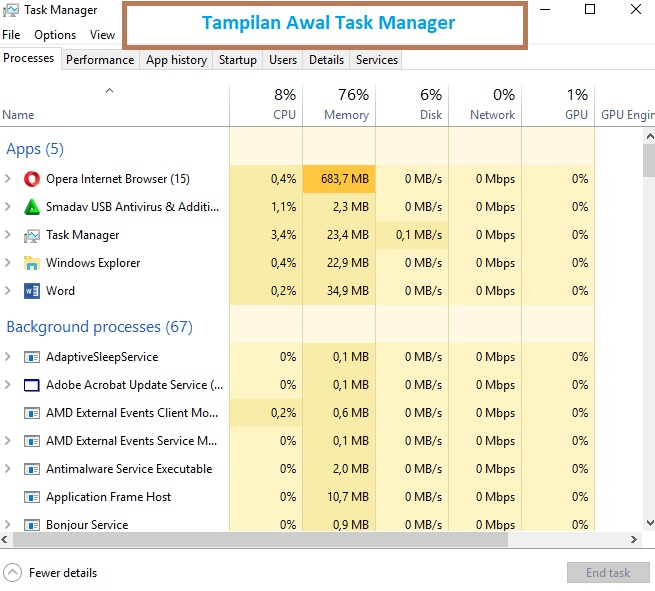Screen dimensions: 655x591
Task: Click the vertical scrollbar down arrow
Action: (x=650, y=523)
